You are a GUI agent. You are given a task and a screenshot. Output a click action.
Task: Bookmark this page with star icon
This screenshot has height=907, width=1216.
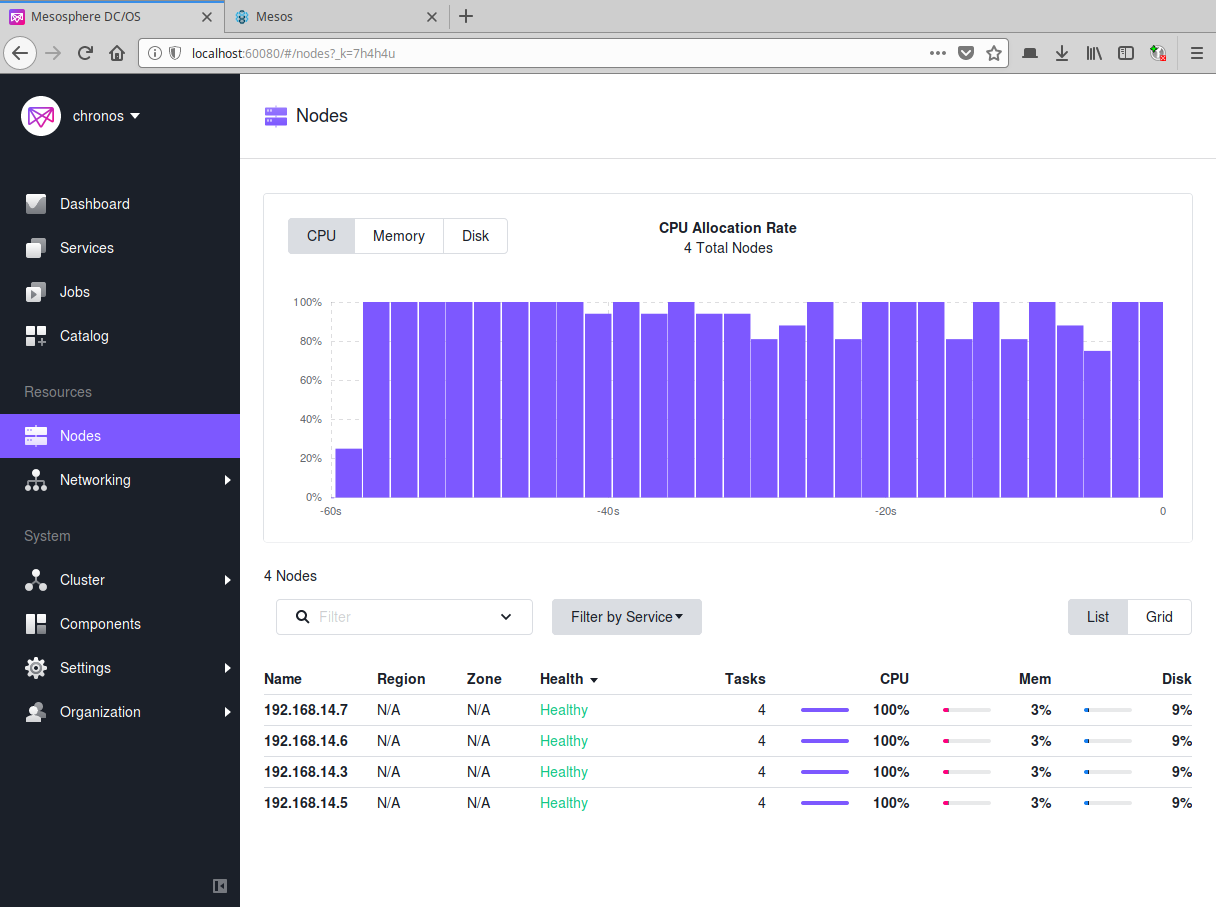pyautogui.click(x=994, y=53)
